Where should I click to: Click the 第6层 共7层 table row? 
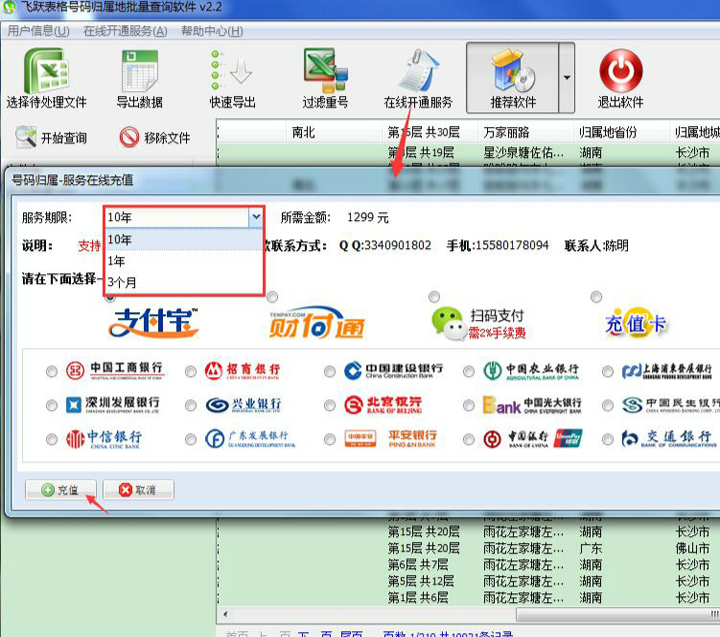pyautogui.click(x=468, y=564)
